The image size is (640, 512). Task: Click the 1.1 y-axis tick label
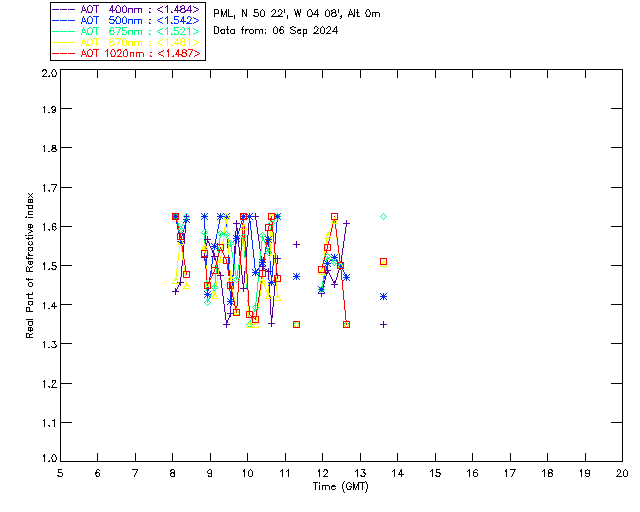tap(49, 423)
